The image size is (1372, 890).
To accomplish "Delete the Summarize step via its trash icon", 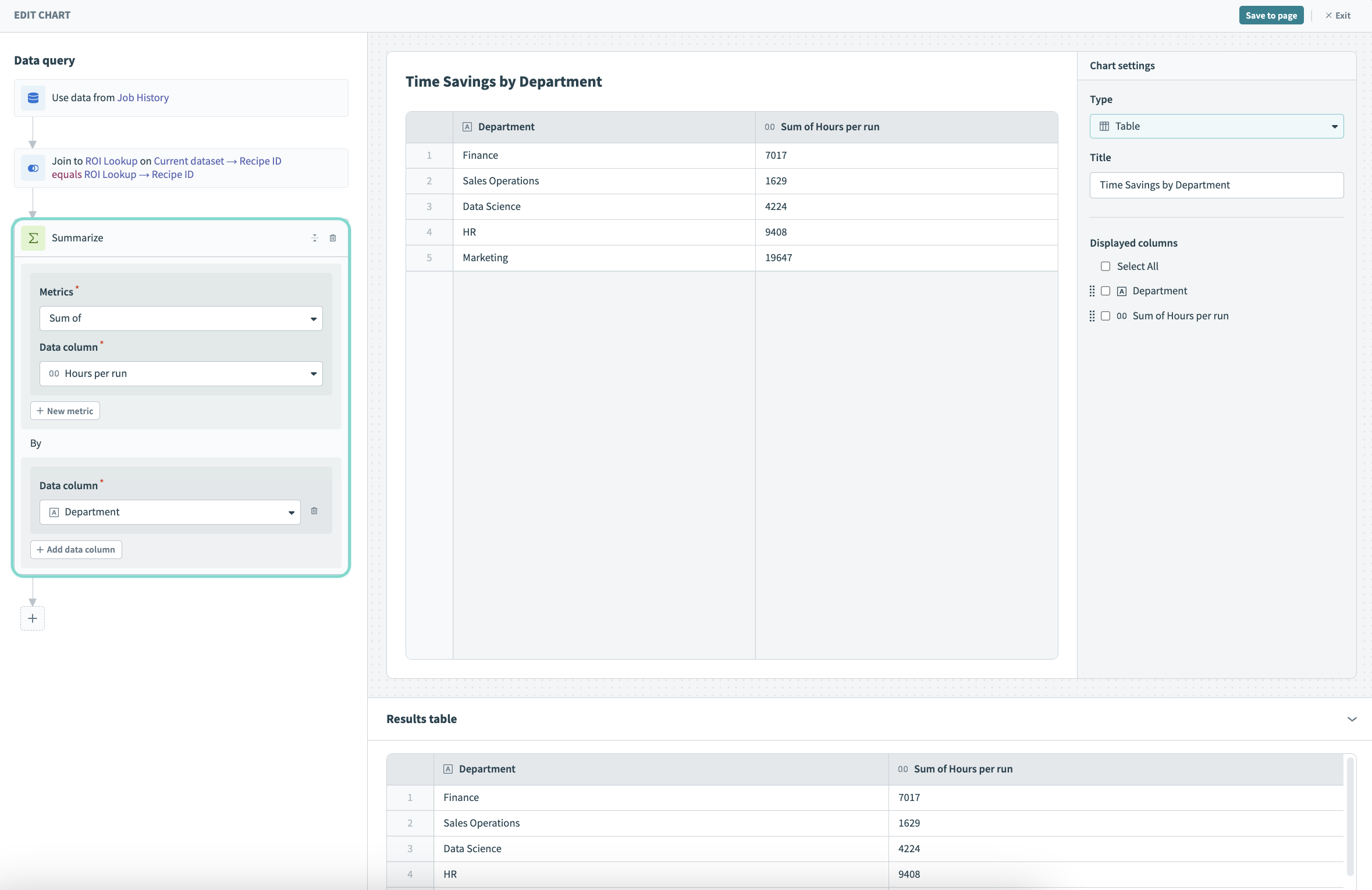I will (332, 238).
